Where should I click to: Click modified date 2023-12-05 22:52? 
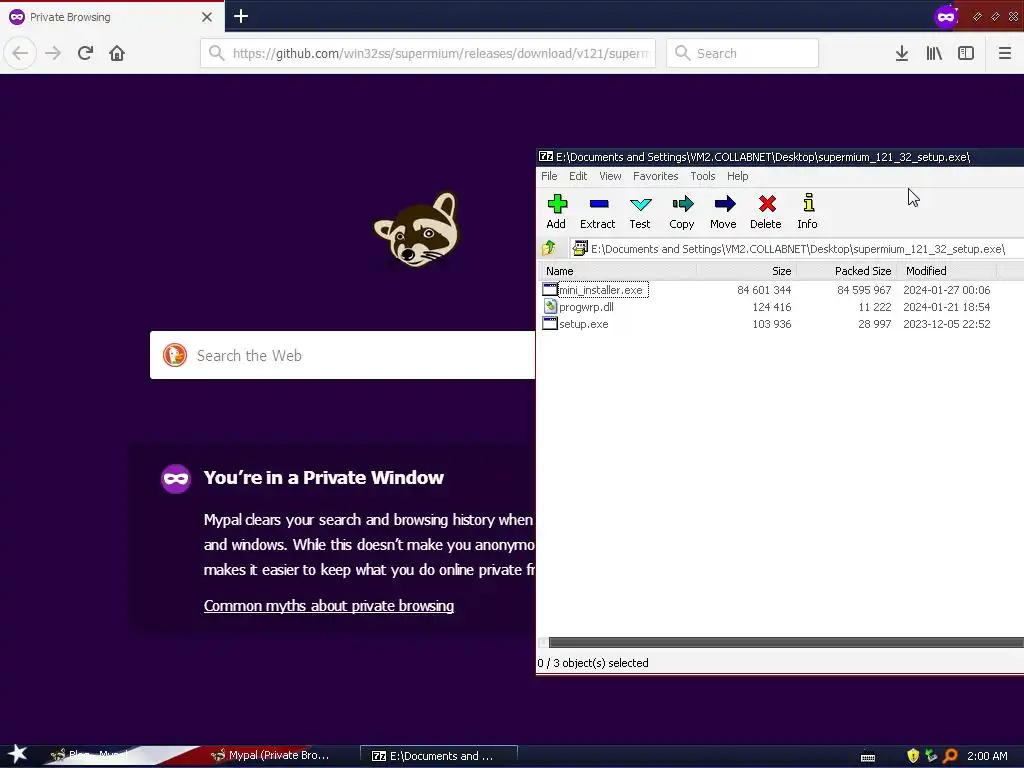(947, 324)
